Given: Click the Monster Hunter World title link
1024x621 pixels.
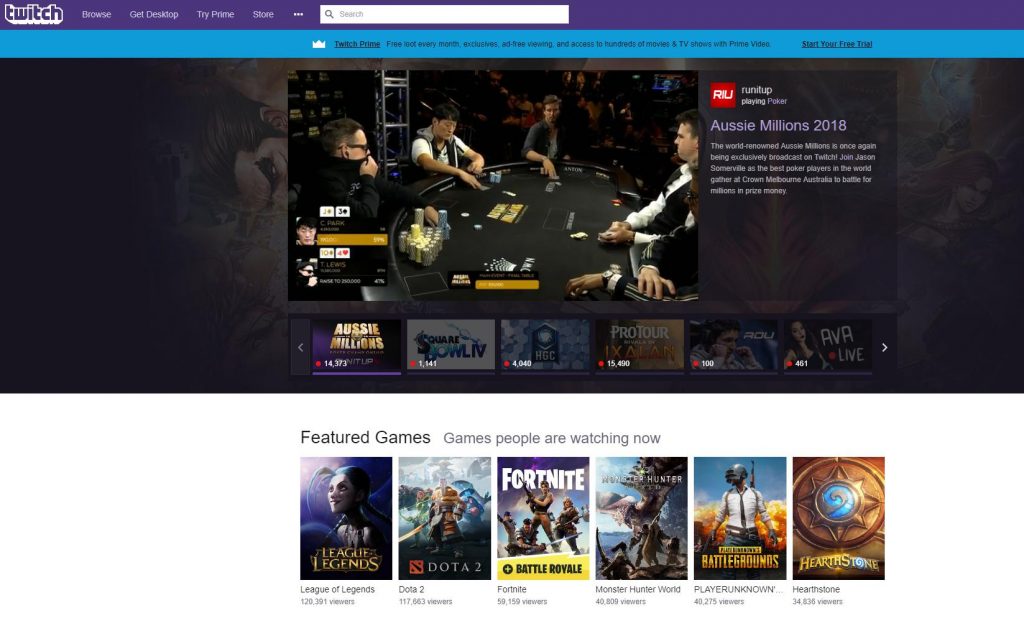Looking at the screenshot, I should click(x=638, y=589).
